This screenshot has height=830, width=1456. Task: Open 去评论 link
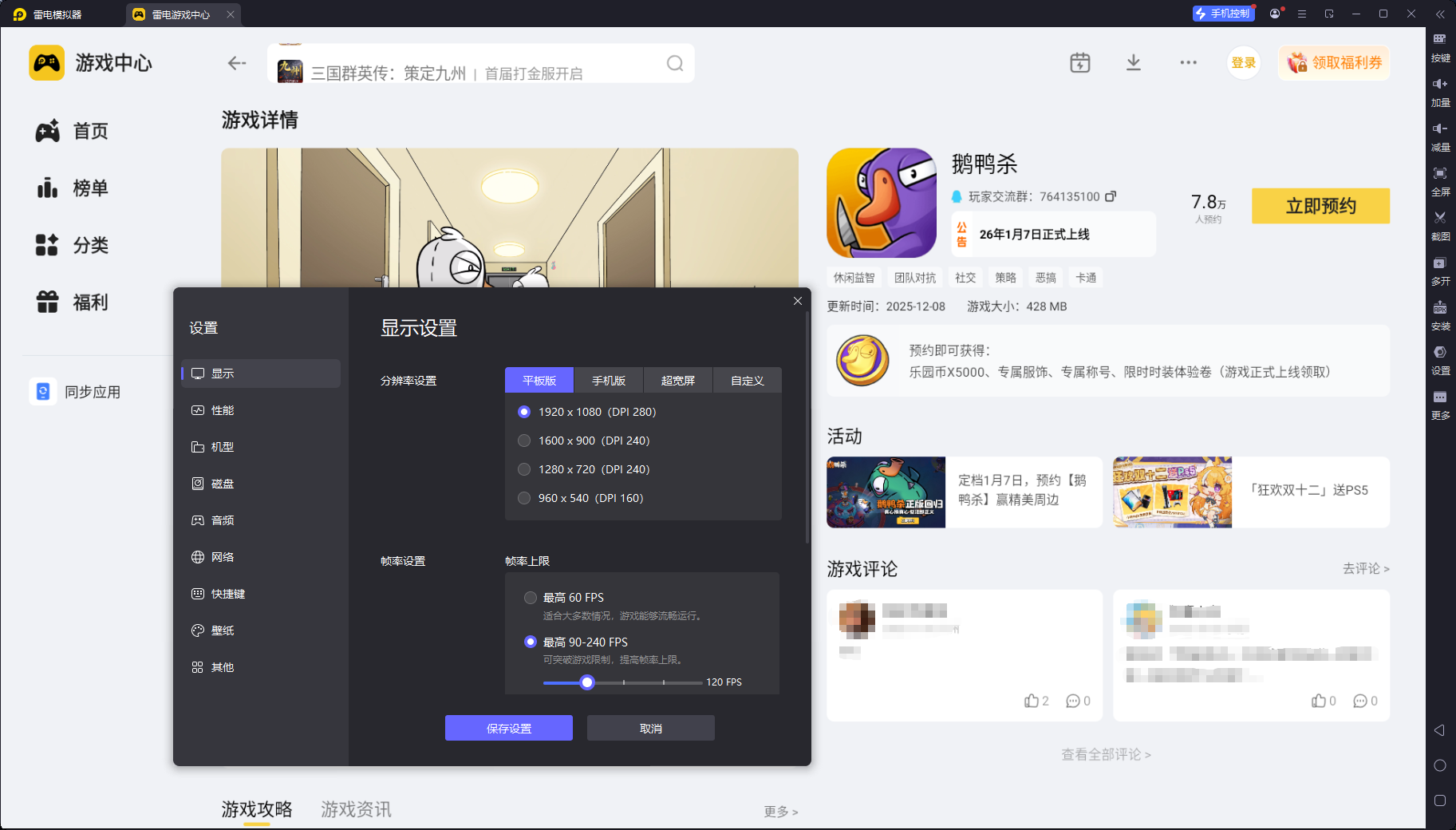1366,568
